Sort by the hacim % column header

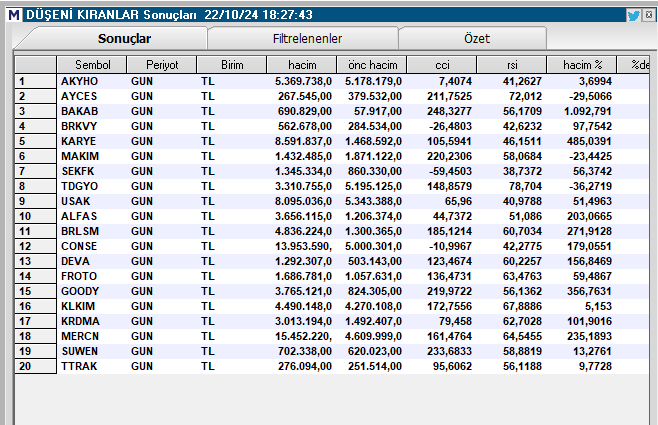pyautogui.click(x=582, y=65)
